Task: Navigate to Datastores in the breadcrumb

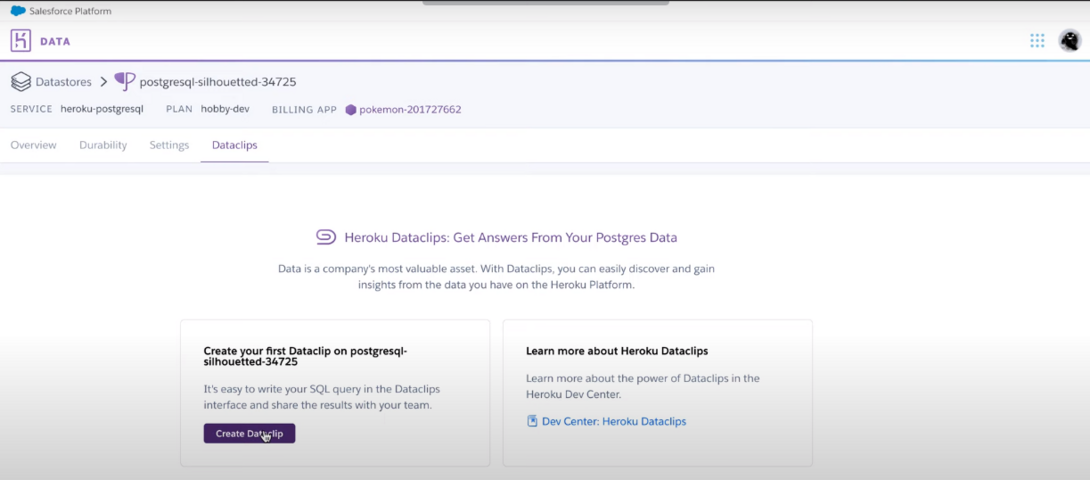Action: [63, 82]
